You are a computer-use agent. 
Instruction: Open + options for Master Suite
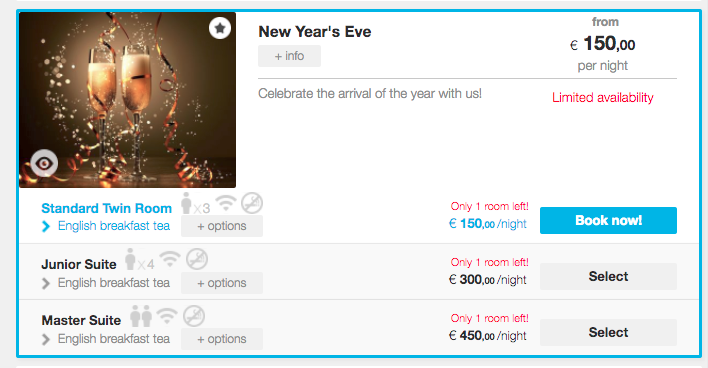[222, 339]
